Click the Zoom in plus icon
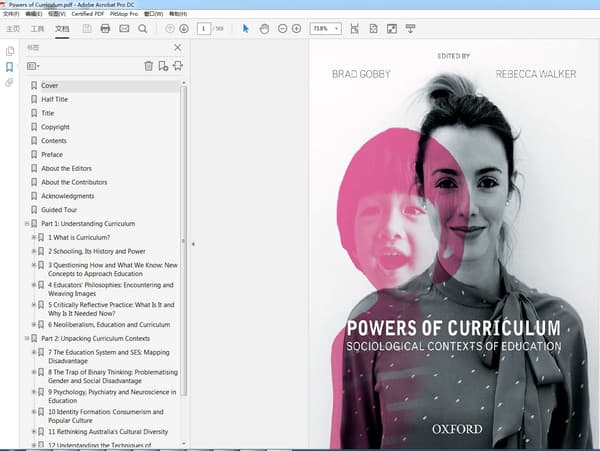The width and height of the screenshot is (600, 451). (297, 29)
